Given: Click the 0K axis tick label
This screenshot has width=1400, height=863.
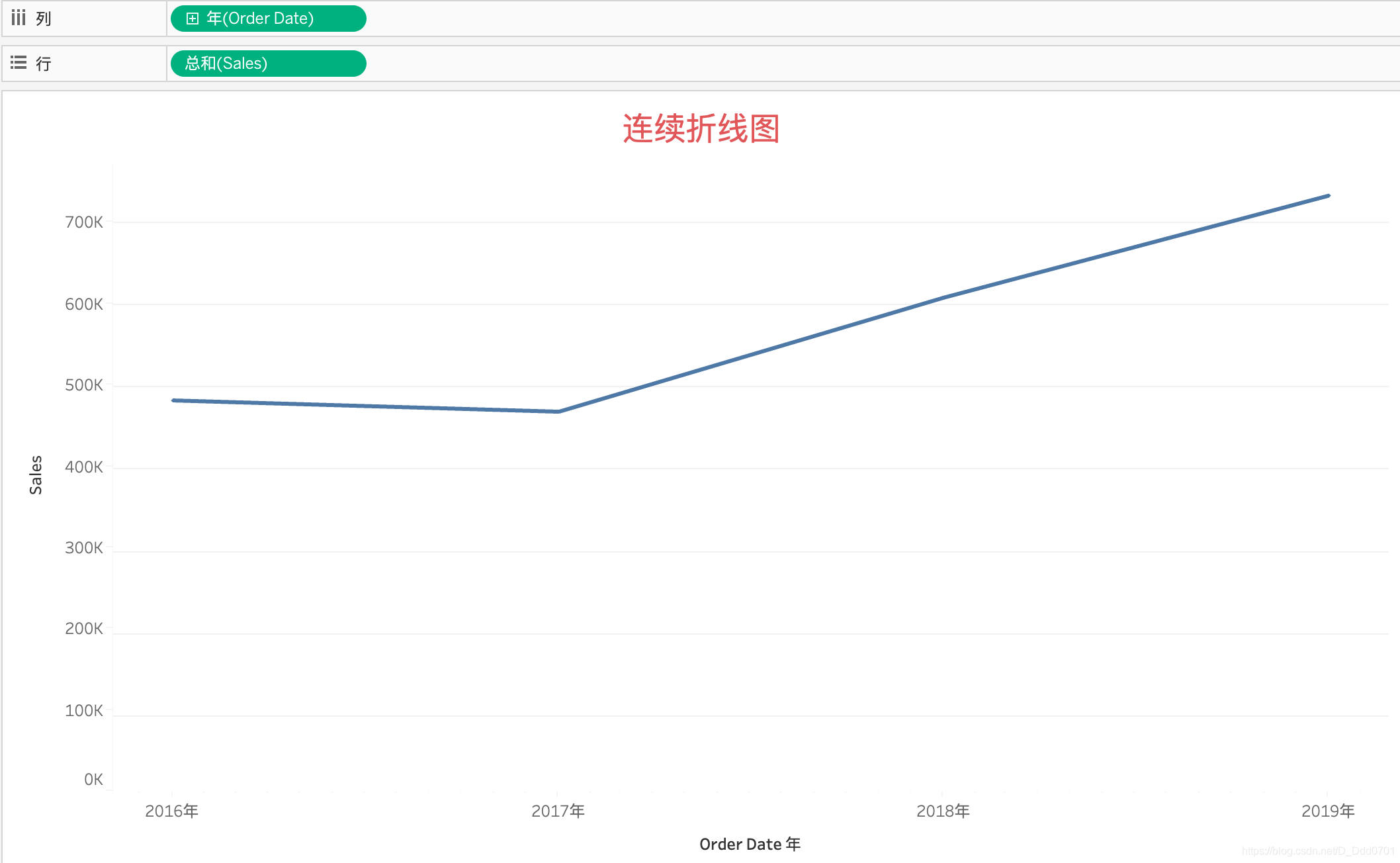Looking at the screenshot, I should pyautogui.click(x=93, y=780).
